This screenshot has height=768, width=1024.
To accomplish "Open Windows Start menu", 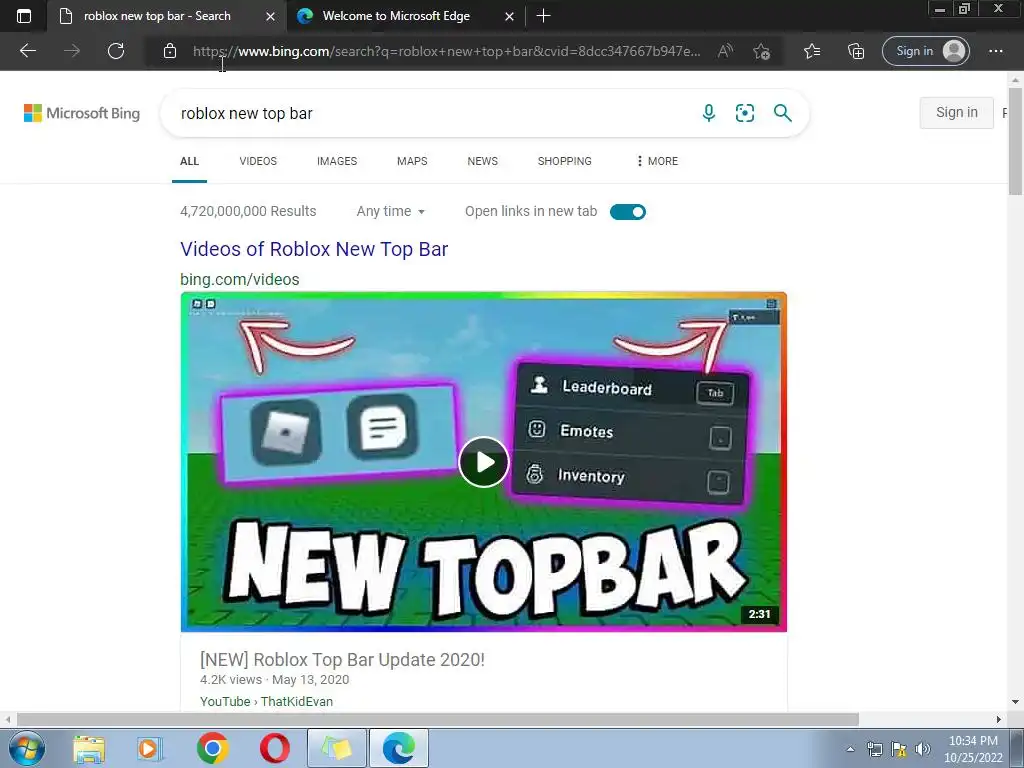I will [x=26, y=748].
